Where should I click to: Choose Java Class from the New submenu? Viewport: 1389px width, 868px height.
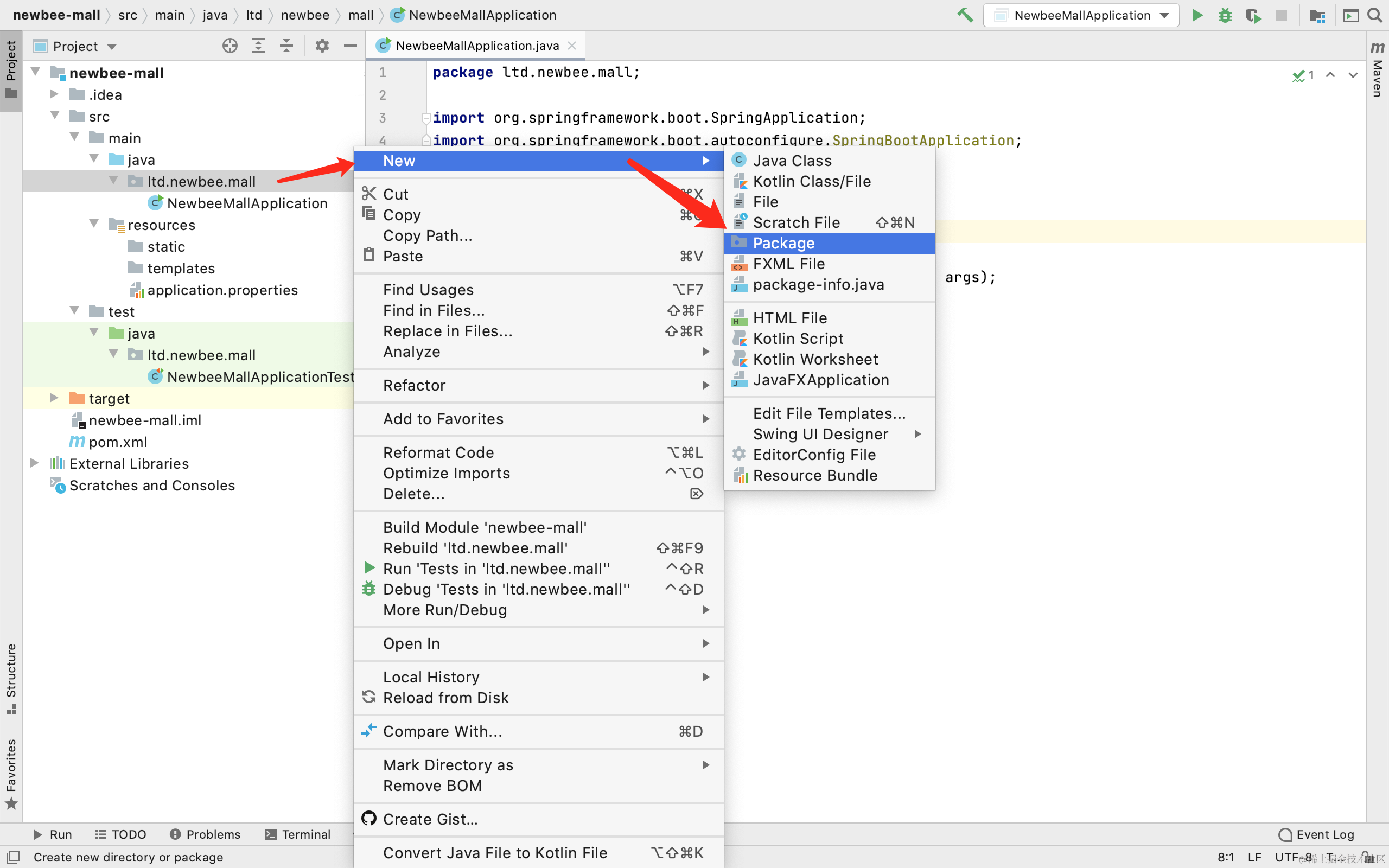(x=792, y=161)
